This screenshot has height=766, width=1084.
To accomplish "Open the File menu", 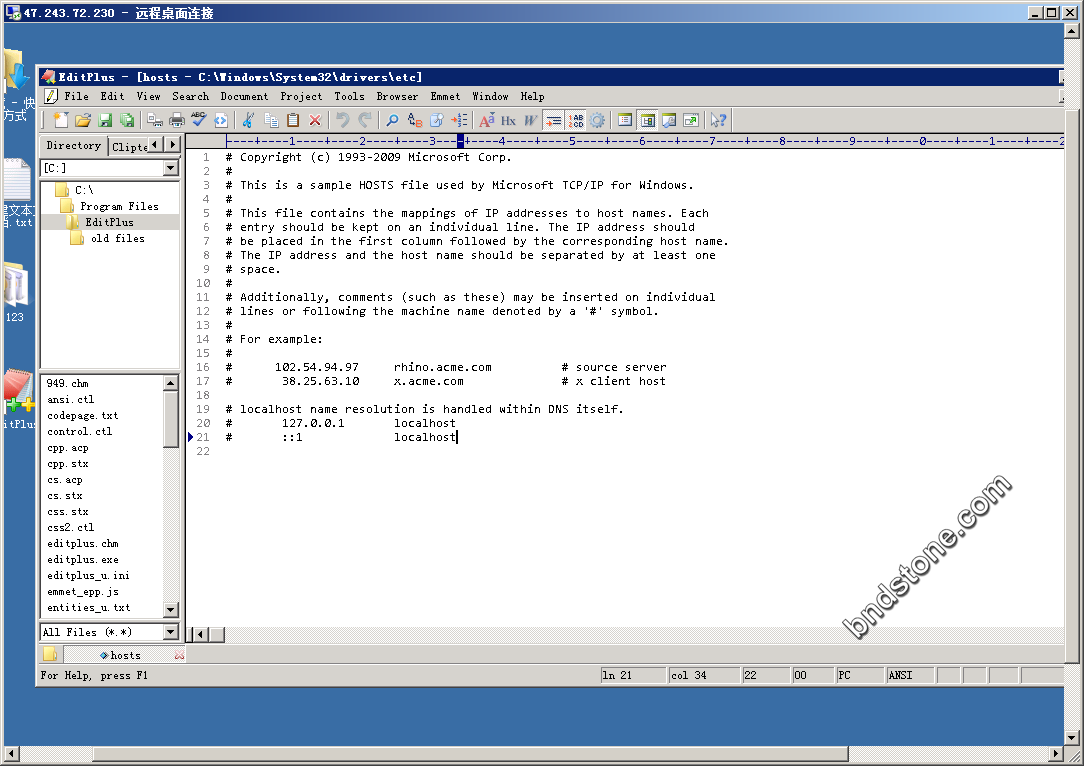I will point(76,97).
